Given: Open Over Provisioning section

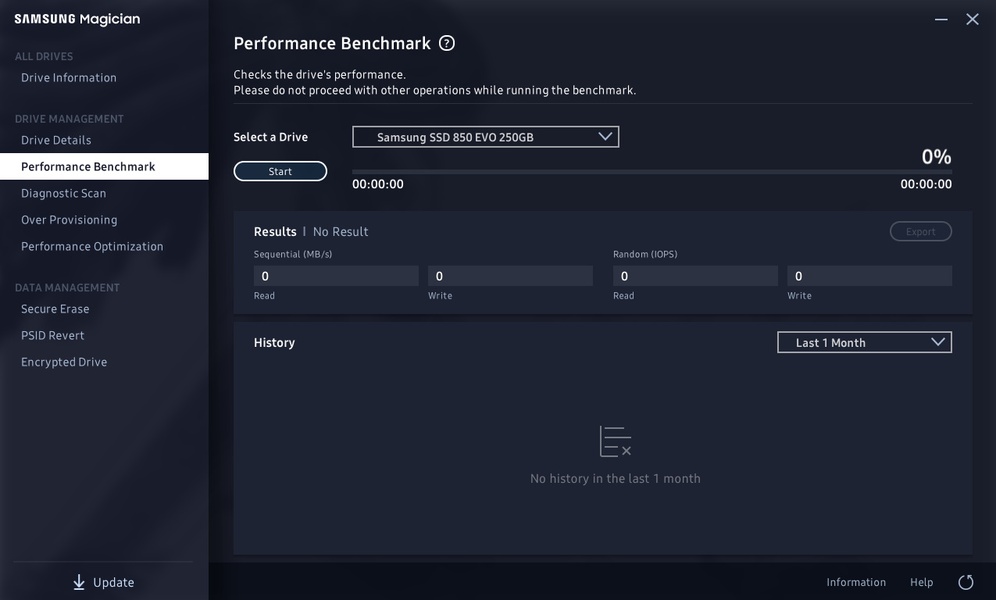Looking at the screenshot, I should [69, 220].
